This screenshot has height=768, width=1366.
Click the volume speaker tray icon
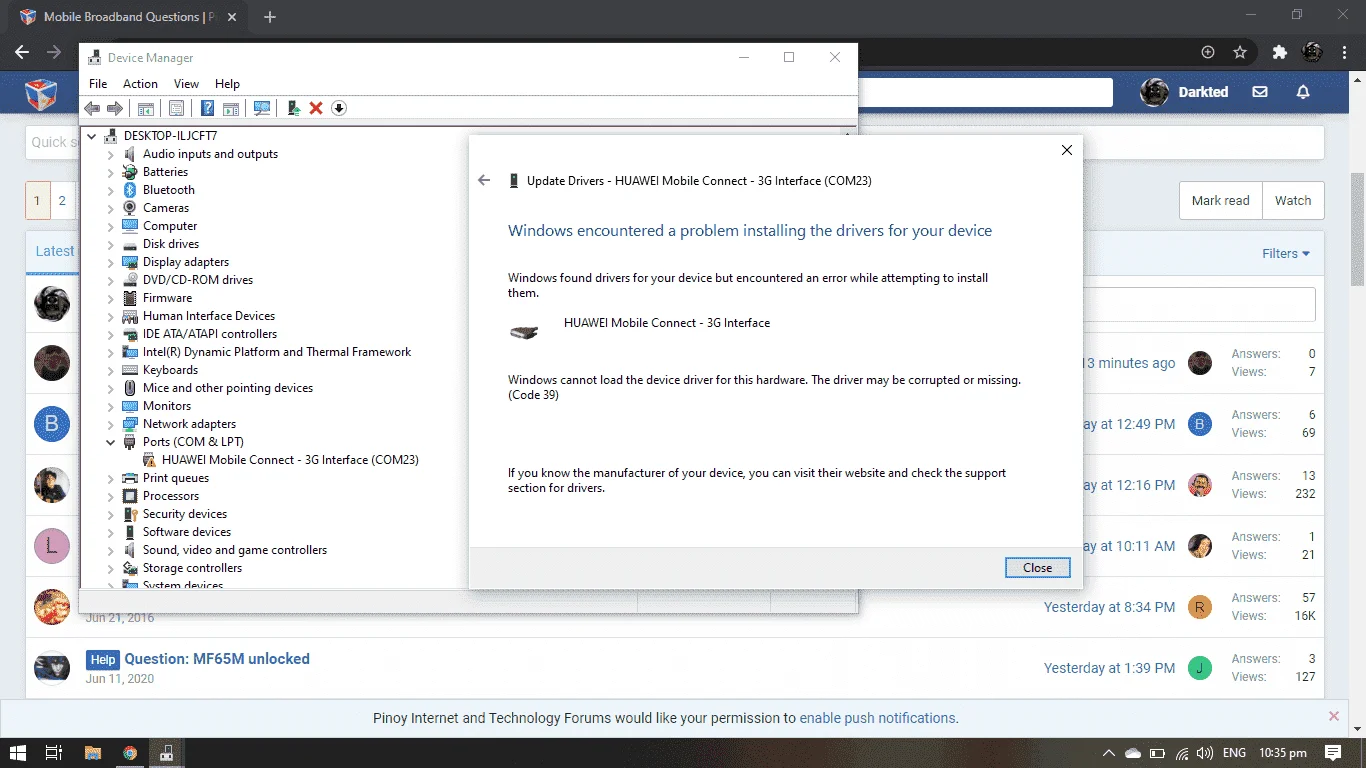[1205, 753]
